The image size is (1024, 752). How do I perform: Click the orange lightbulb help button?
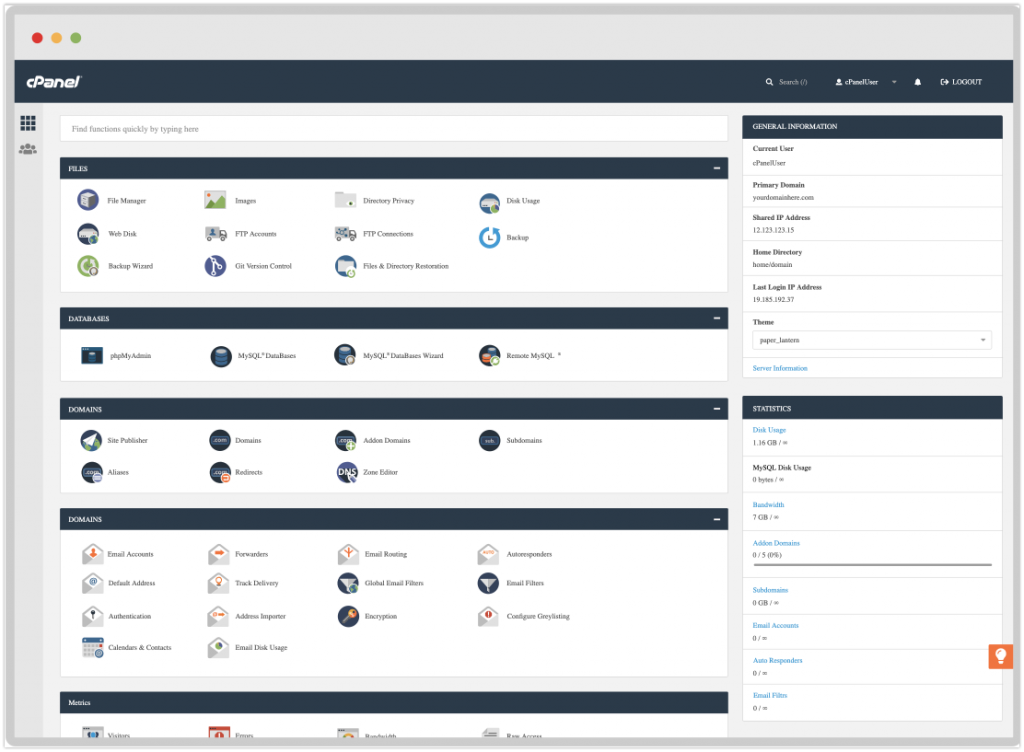(1000, 655)
